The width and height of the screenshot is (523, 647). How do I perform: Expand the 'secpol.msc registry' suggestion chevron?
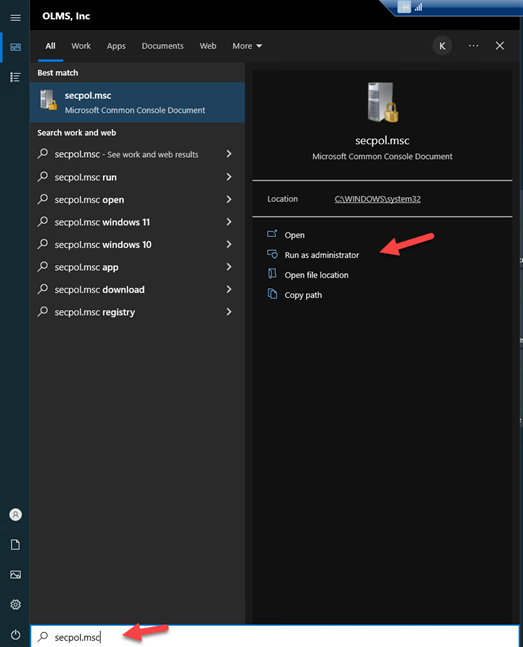click(229, 312)
